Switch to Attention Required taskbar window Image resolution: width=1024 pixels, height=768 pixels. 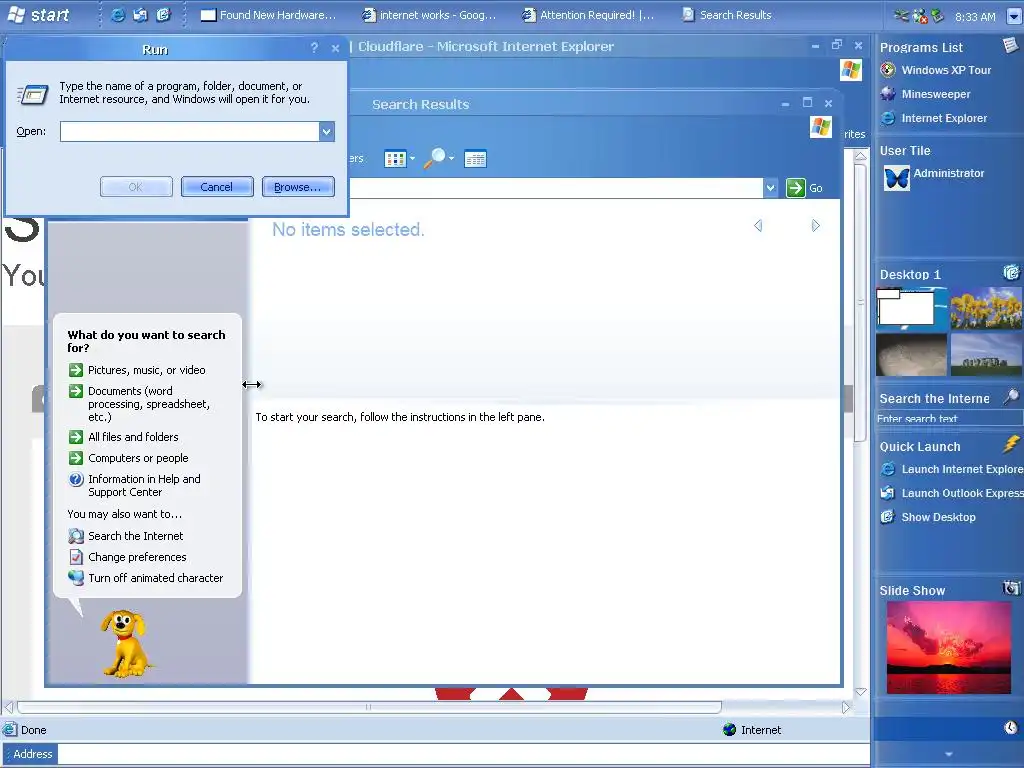coord(589,14)
